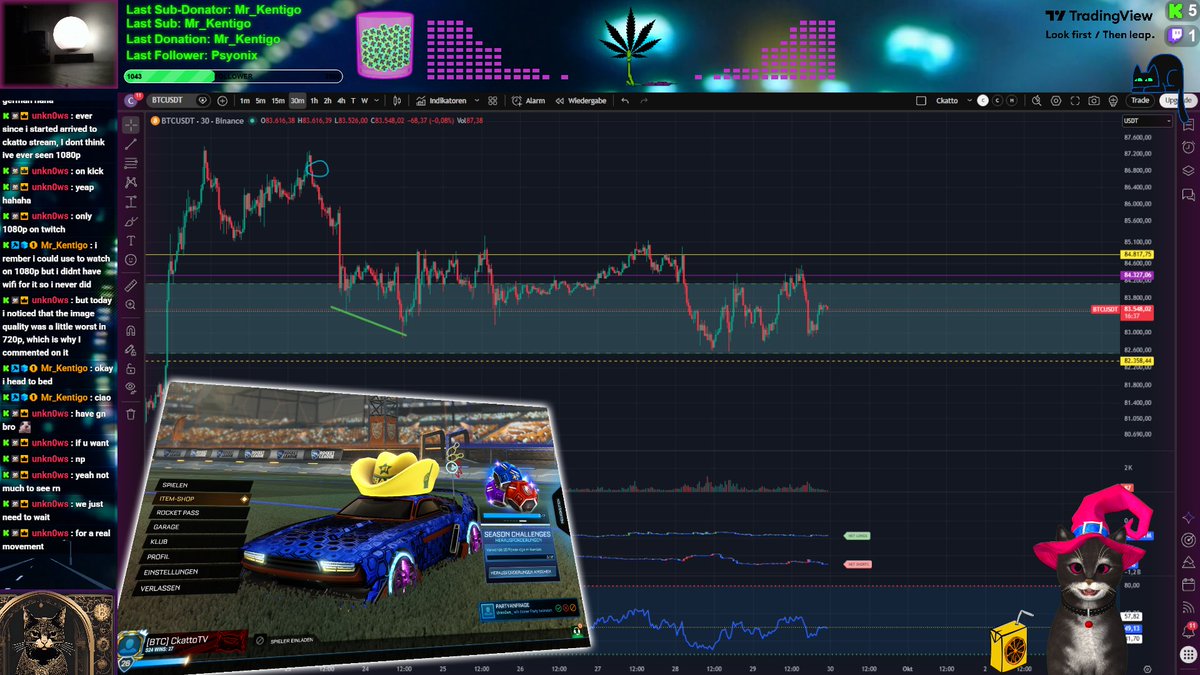
Task: Enter fullscreen chart mode
Action: 1075,100
